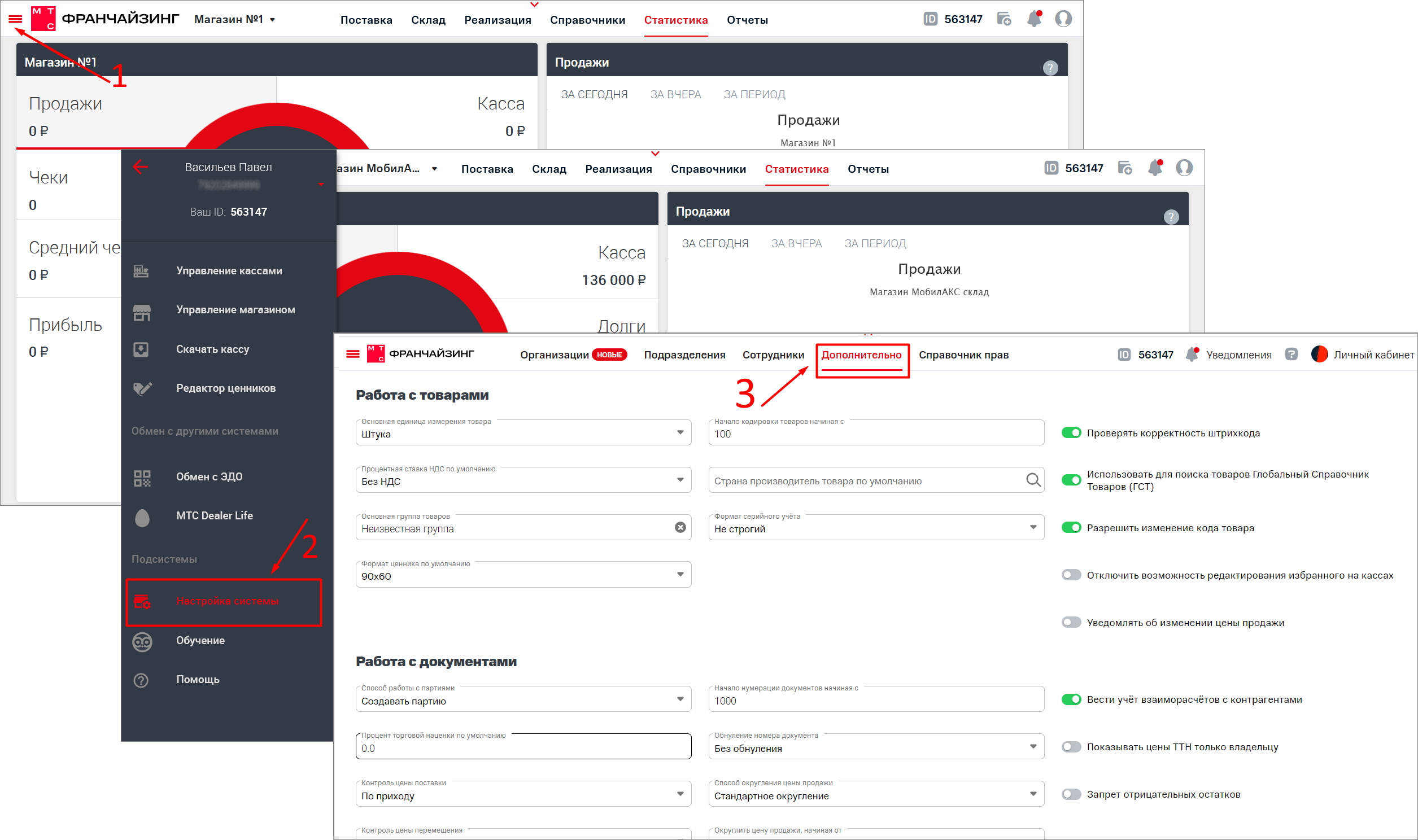The image size is (1418, 840).
Task: Click the Управление магазином store icon
Action: tap(142, 312)
